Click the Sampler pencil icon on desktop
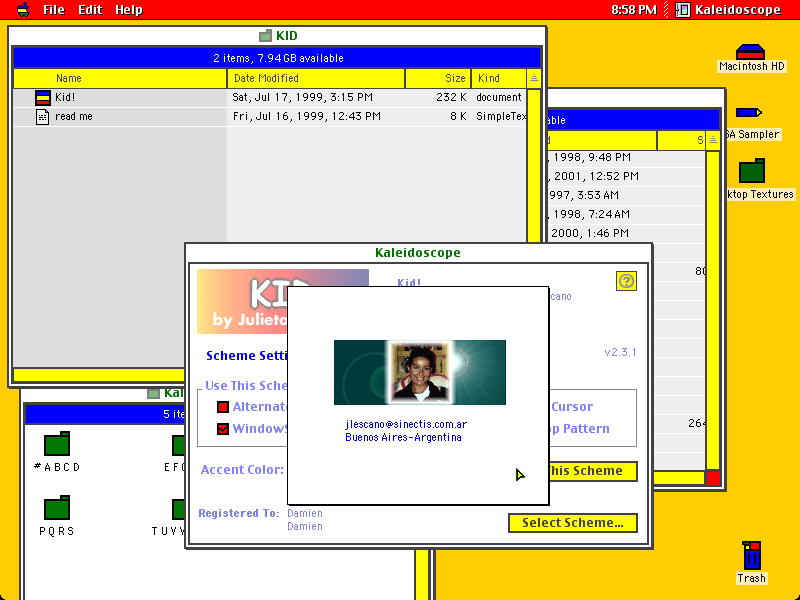The image size is (800, 600). coord(748,112)
